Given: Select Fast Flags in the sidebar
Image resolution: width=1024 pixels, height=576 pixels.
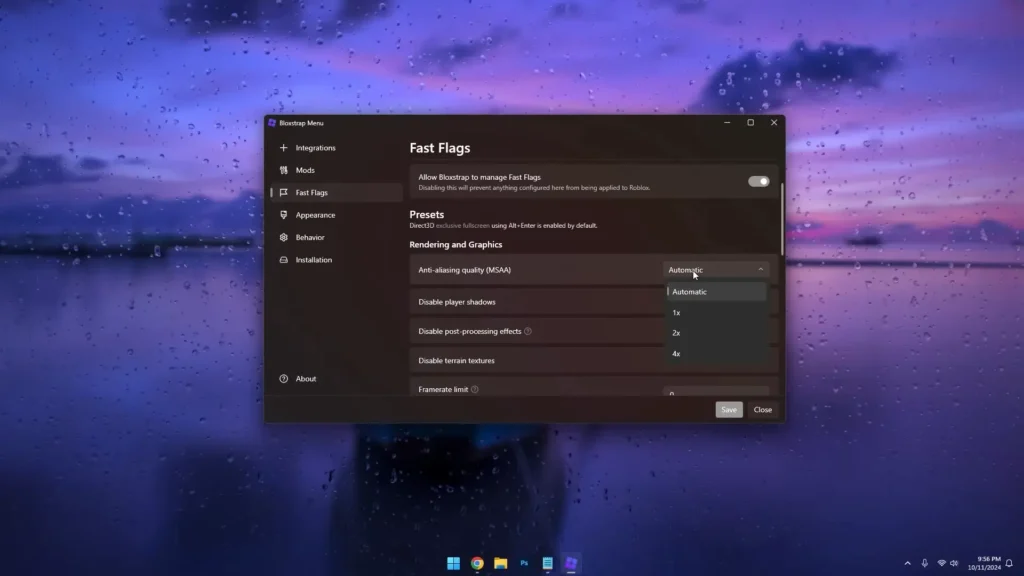Looking at the screenshot, I should tap(336, 193).
